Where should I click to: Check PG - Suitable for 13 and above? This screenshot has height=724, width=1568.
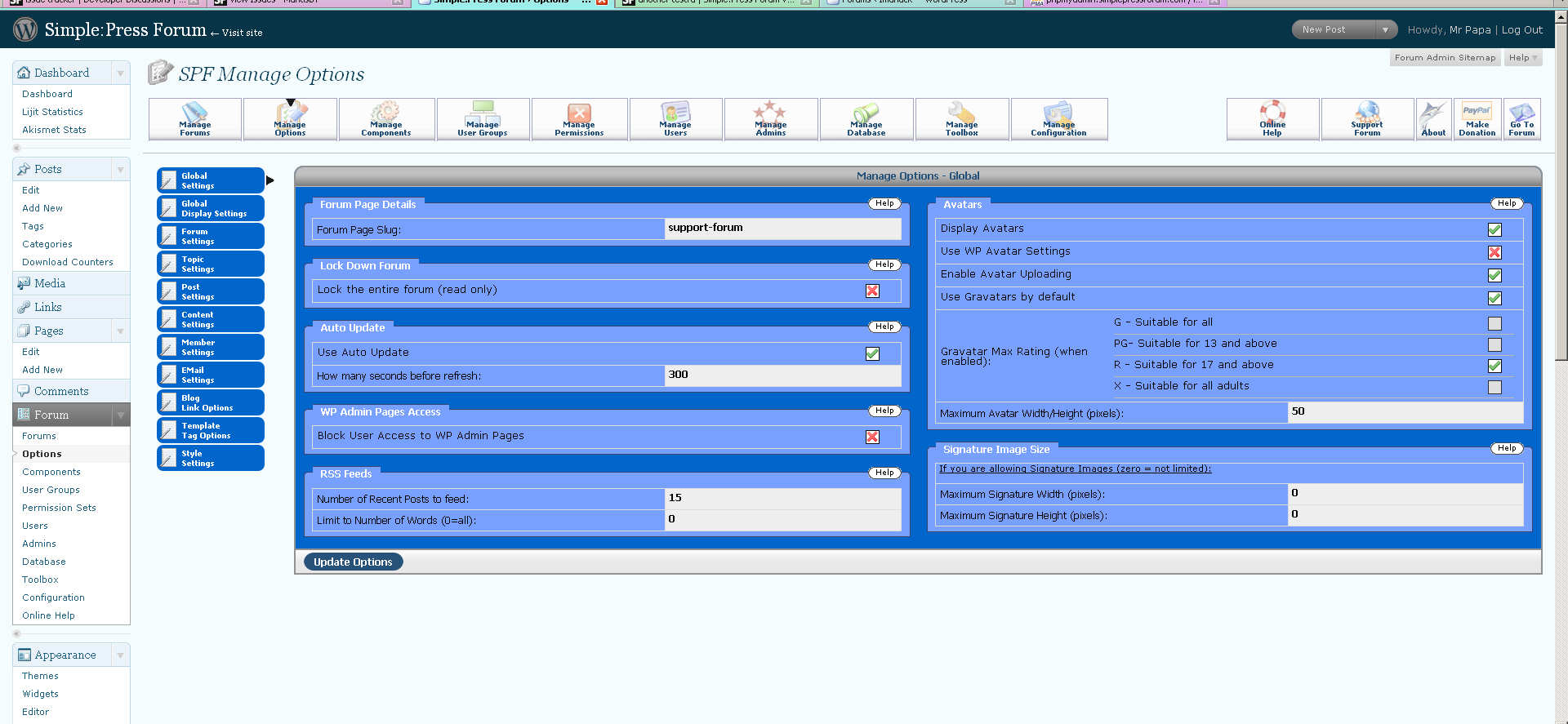coord(1494,344)
